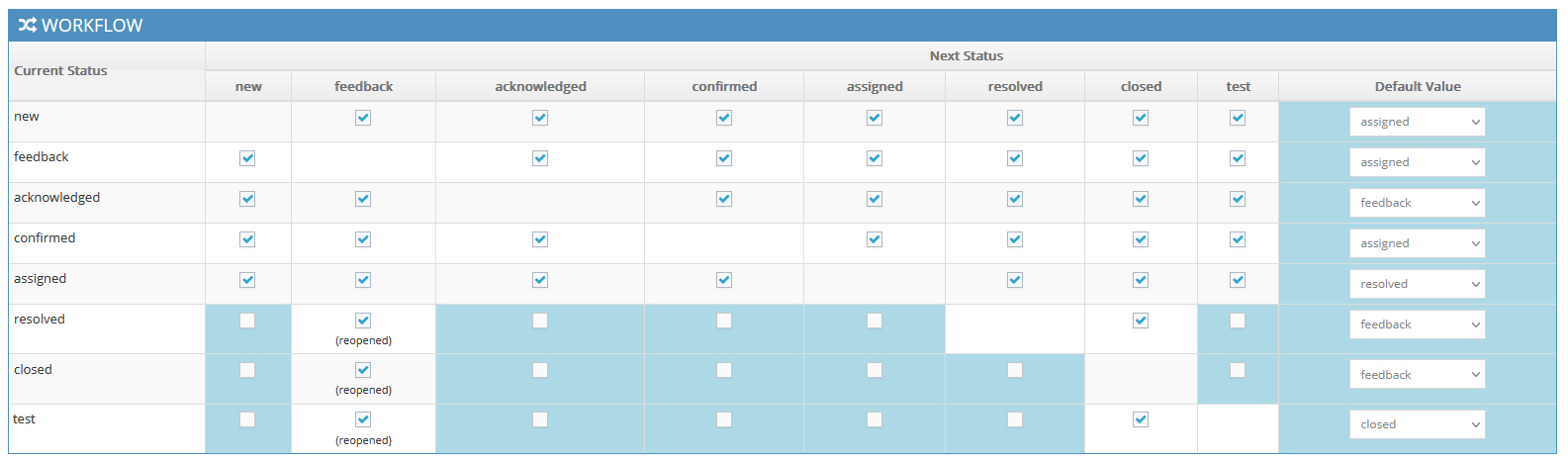Screen dimensions: 1568x461
Task: Click the Next Status header label
Action: pyautogui.click(x=966, y=56)
